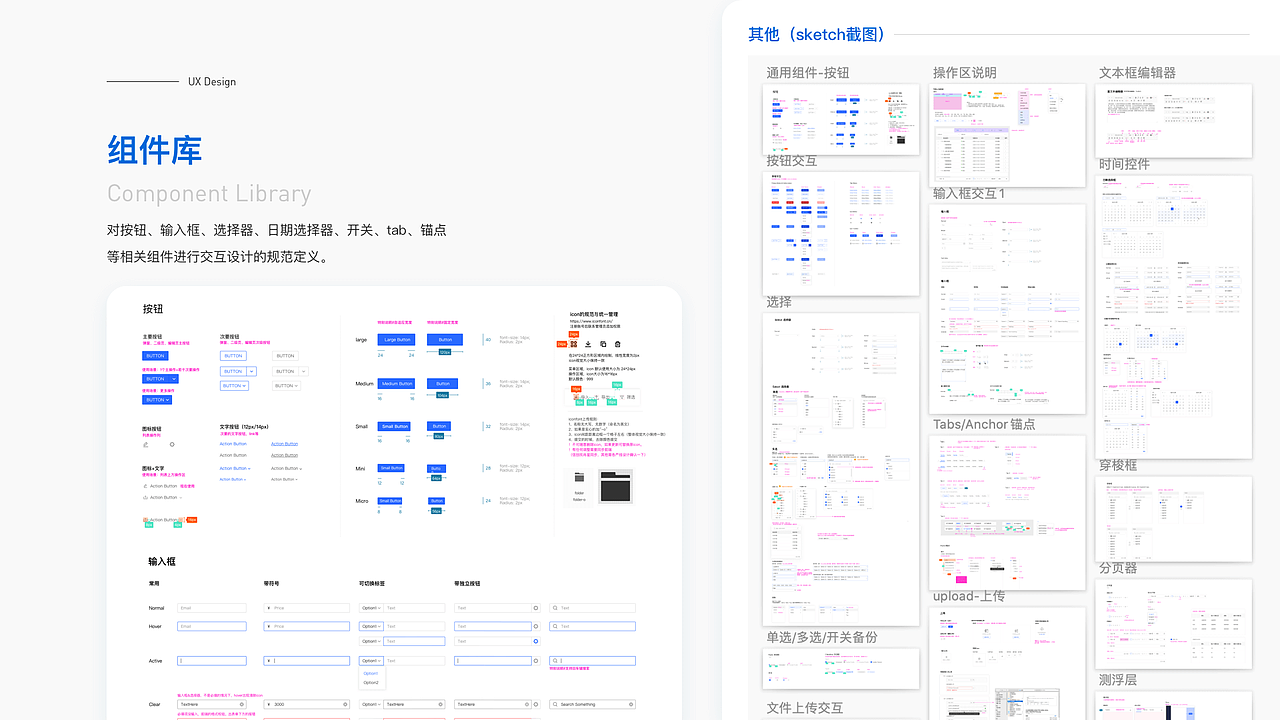Click the Medium Button sample
The width and height of the screenshot is (1280, 720).
point(396,384)
